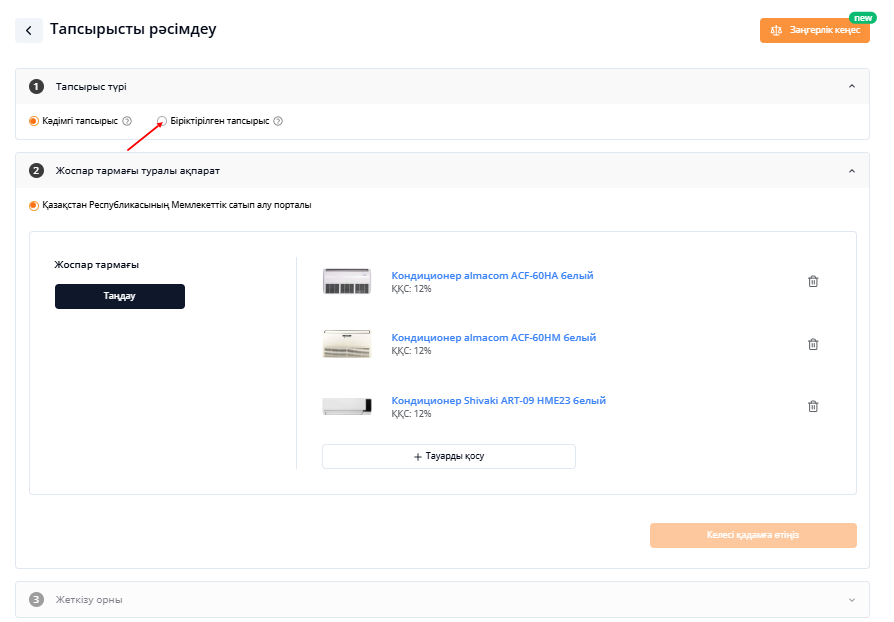Collapse Жоспар тармағы туралы ақпарат section
Viewport: 894px width, 622px height.
coord(852,170)
